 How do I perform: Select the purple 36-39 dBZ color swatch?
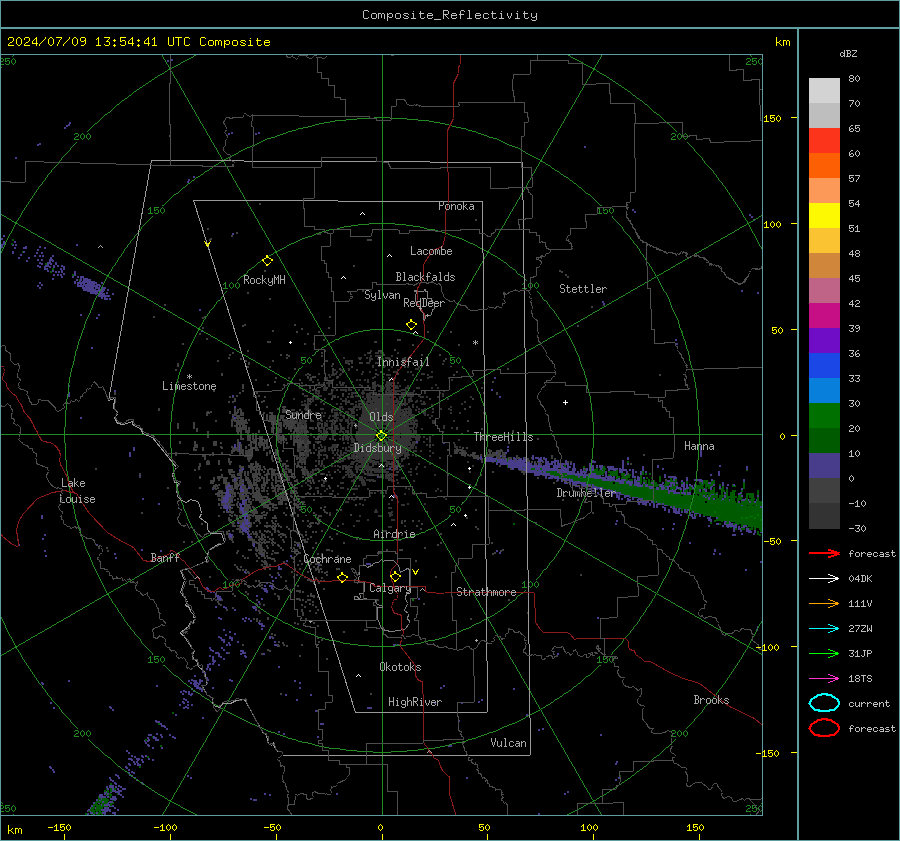[x=824, y=341]
